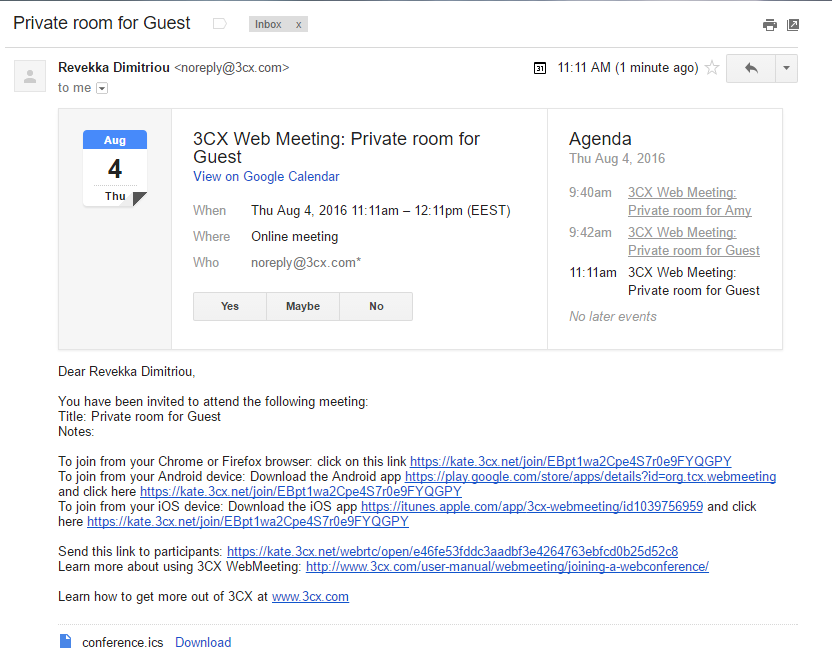Viewport: 832px width, 664px height.
Task: Open the www.3cx.com link
Action: [x=310, y=597]
